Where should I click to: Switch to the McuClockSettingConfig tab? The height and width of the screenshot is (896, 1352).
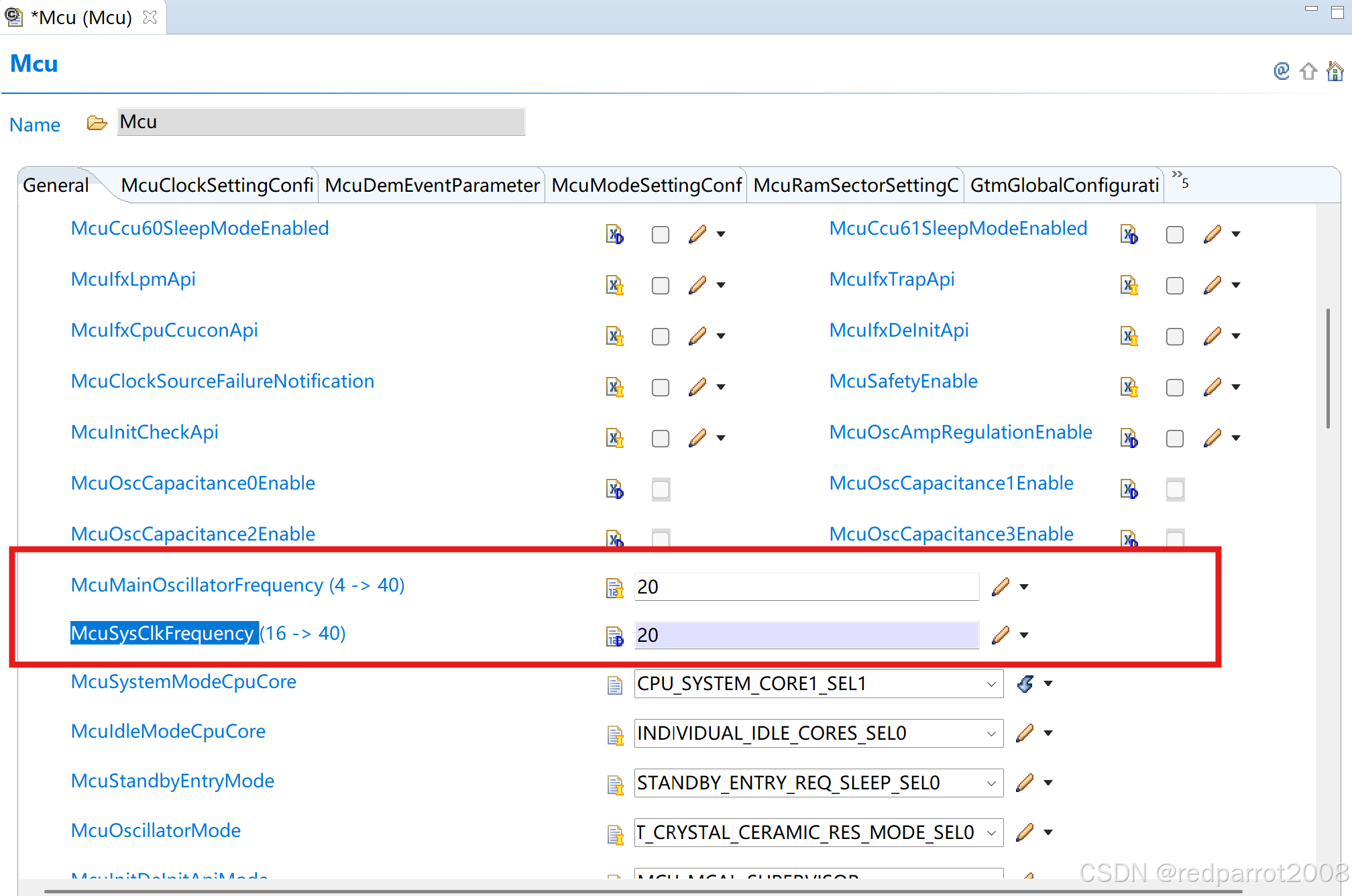(x=217, y=185)
